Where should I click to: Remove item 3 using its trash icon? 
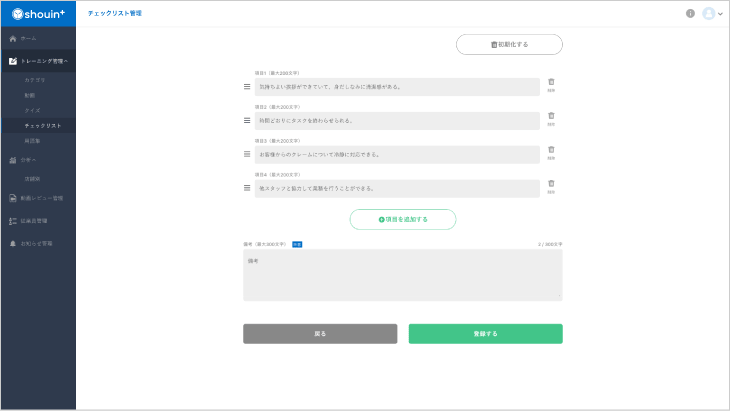(551, 150)
